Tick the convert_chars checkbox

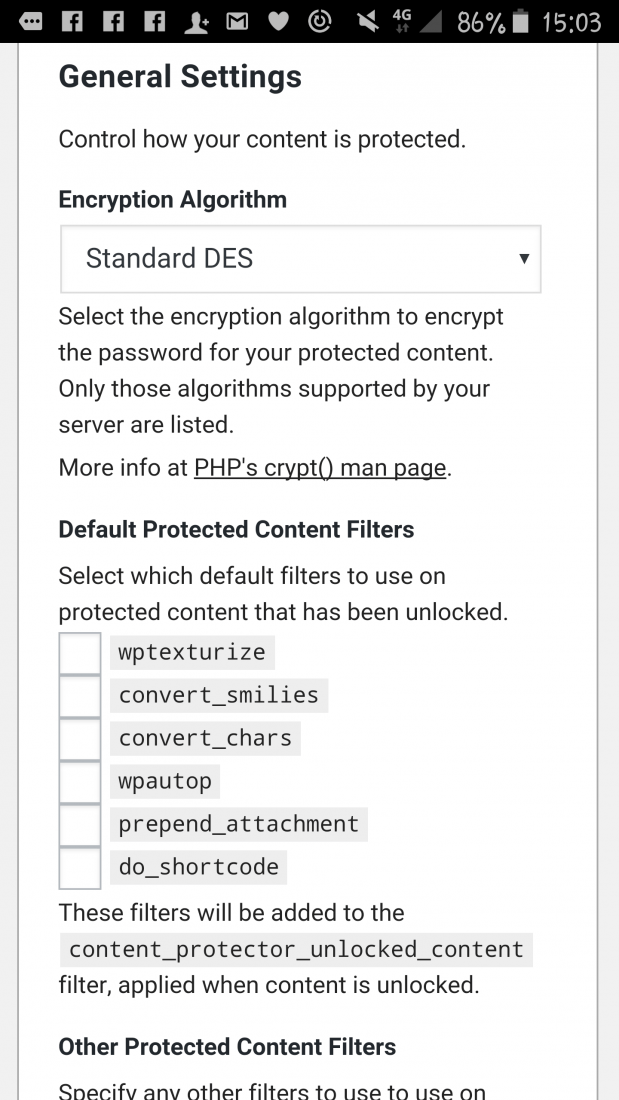pyautogui.click(x=79, y=739)
